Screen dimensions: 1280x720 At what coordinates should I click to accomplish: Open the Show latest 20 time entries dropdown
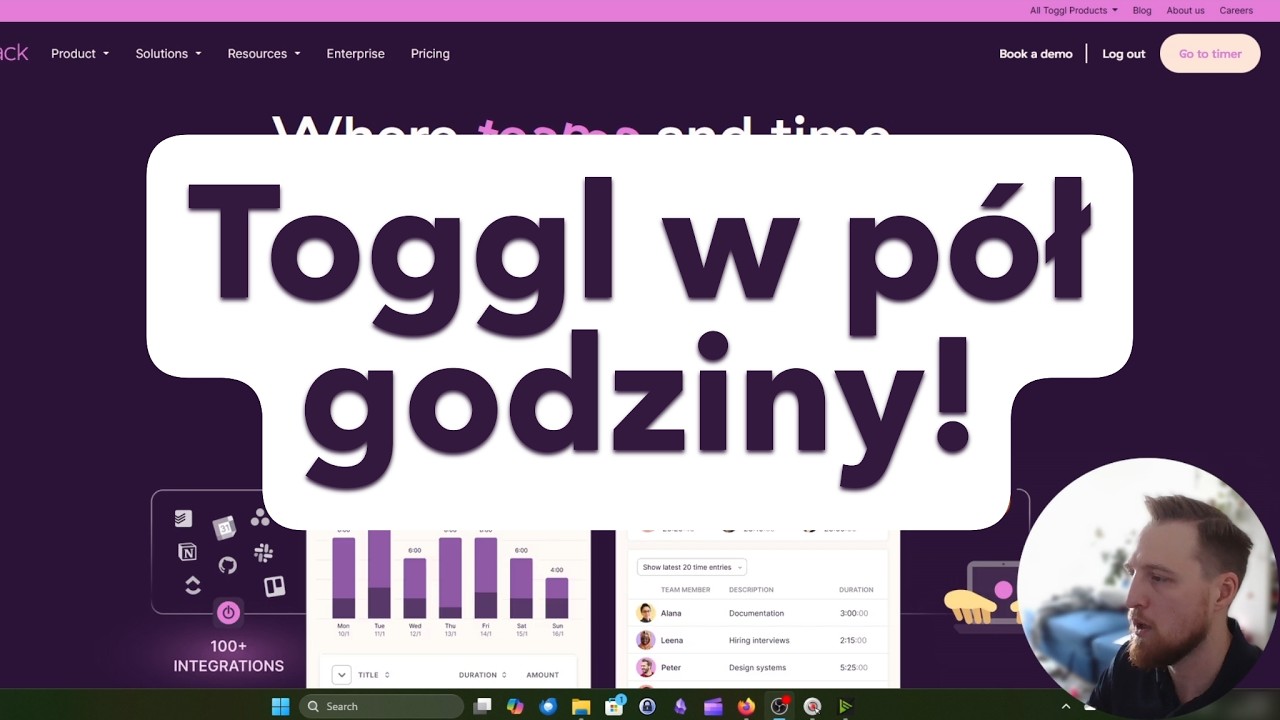692,567
